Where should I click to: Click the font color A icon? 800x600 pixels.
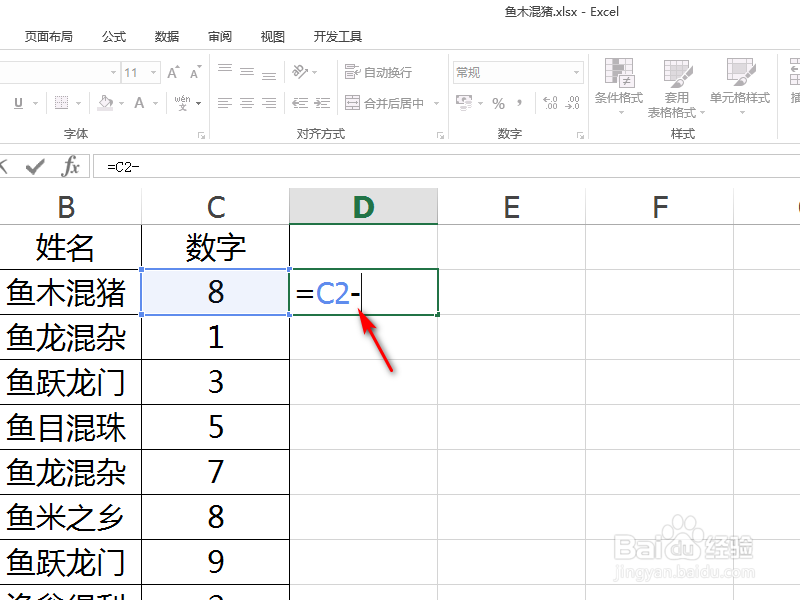tap(139, 103)
